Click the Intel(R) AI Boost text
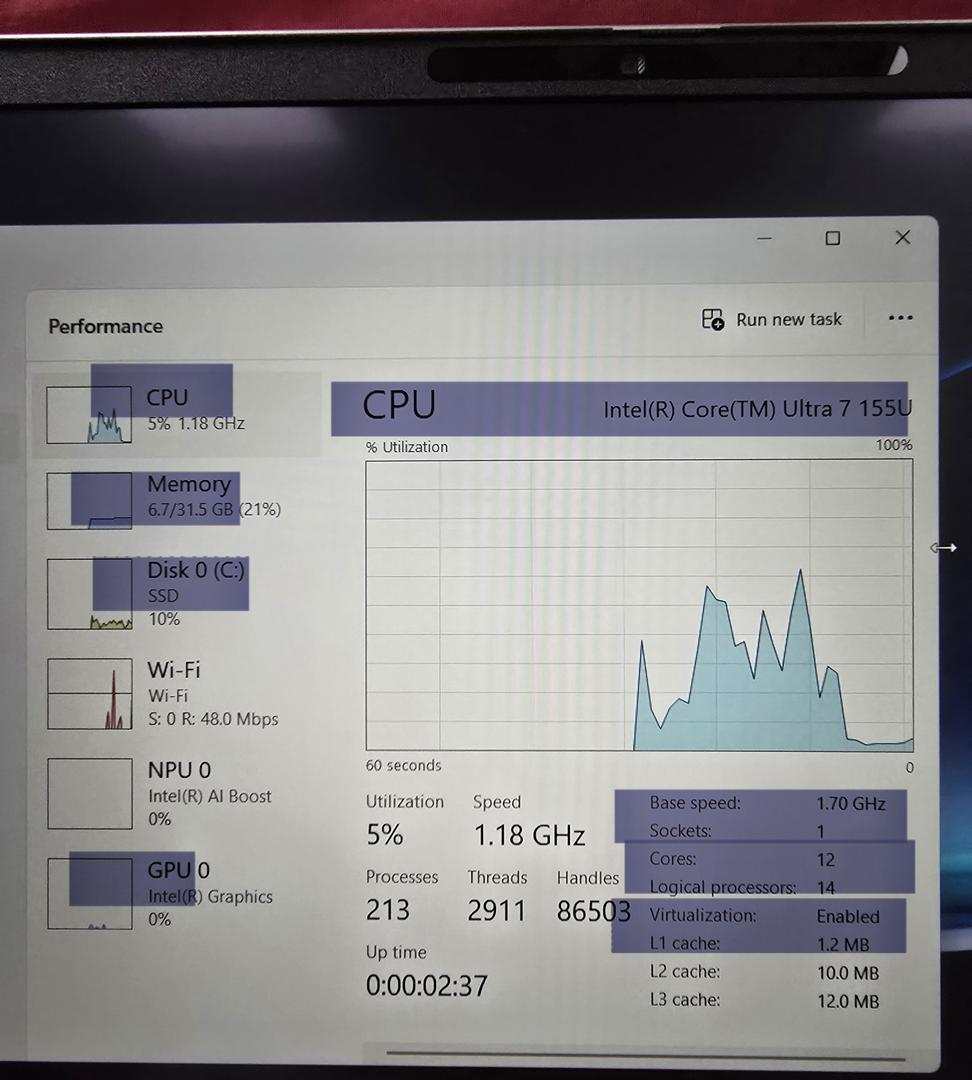The image size is (972, 1080). pos(210,796)
